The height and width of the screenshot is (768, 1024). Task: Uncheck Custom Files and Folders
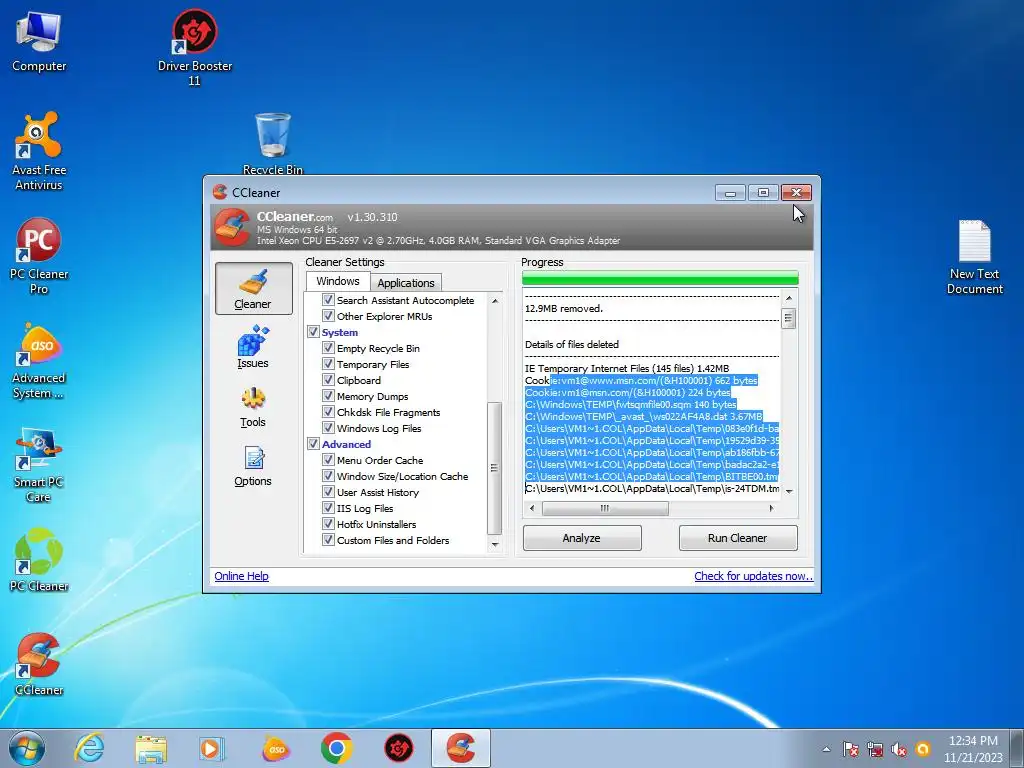[328, 540]
